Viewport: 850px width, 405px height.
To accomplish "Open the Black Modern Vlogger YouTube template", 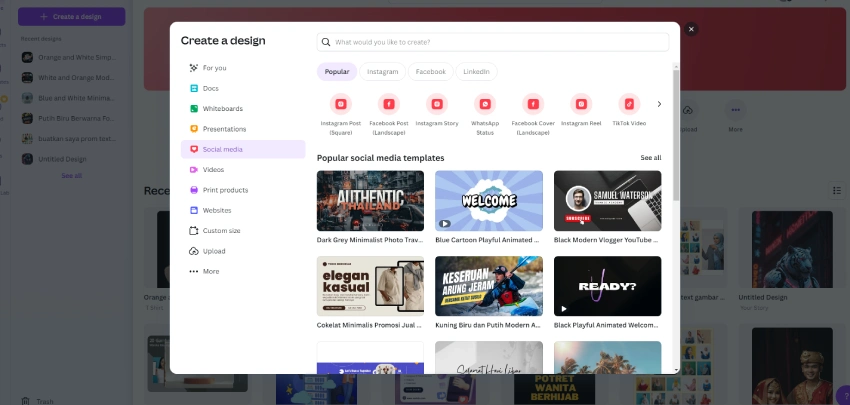I will [607, 201].
